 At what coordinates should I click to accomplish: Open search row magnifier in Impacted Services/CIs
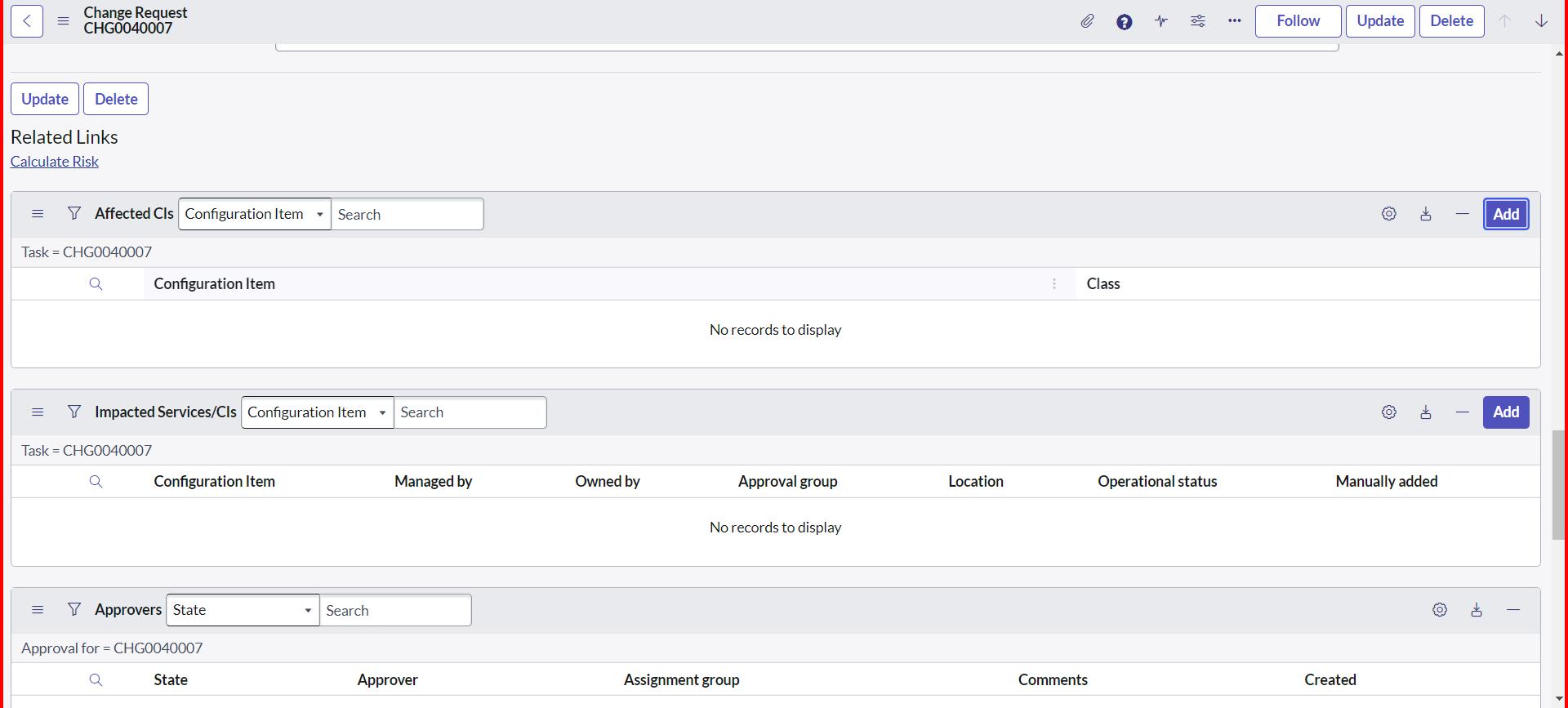pyautogui.click(x=96, y=482)
